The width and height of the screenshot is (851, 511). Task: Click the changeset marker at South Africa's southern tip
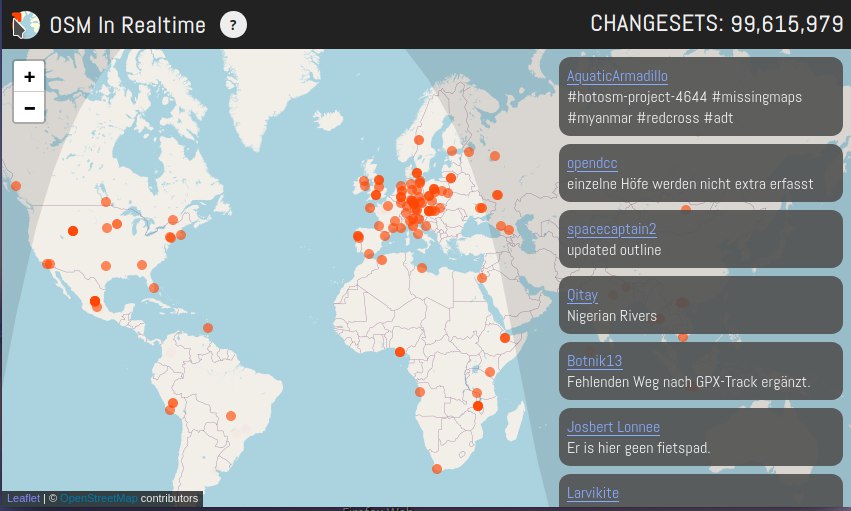point(437,469)
